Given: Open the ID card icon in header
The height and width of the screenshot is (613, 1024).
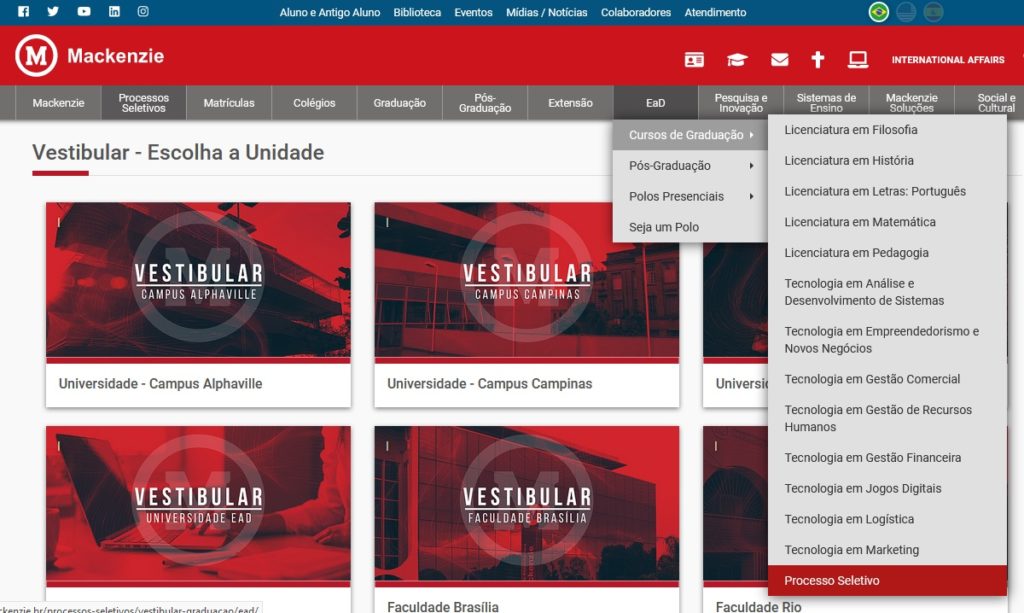Looking at the screenshot, I should click(x=694, y=59).
